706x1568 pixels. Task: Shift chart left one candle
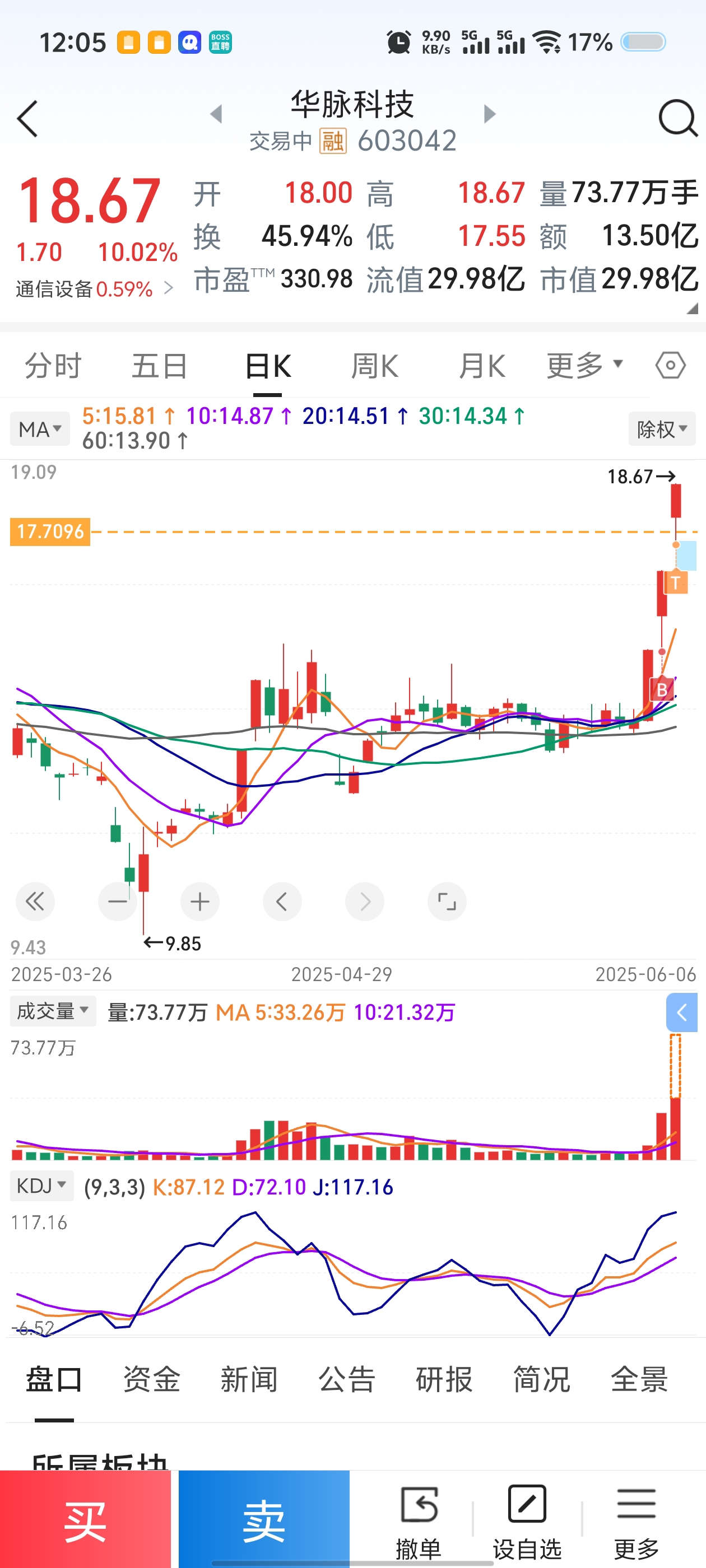tap(282, 902)
